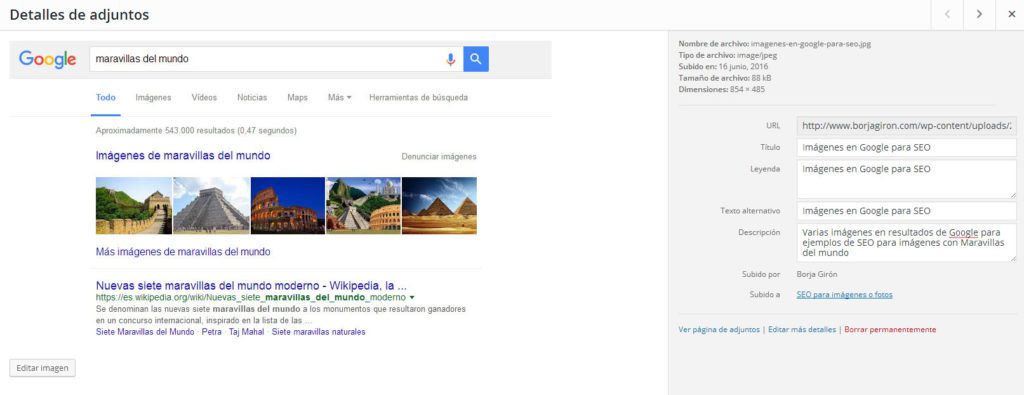The image size is (1024, 395).
Task: Click Borrar permanentemente link
Action: tap(890, 330)
